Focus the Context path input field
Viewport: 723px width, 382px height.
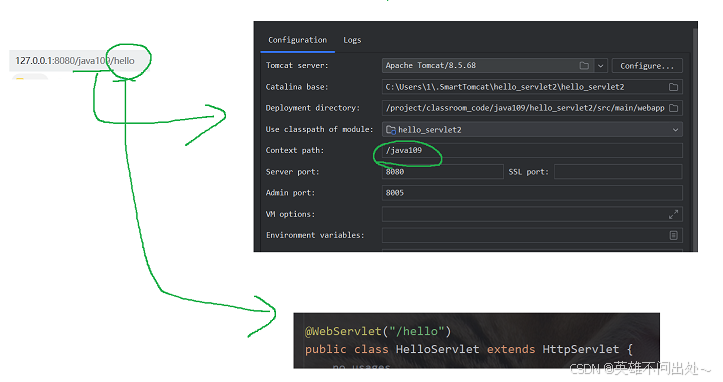point(532,150)
